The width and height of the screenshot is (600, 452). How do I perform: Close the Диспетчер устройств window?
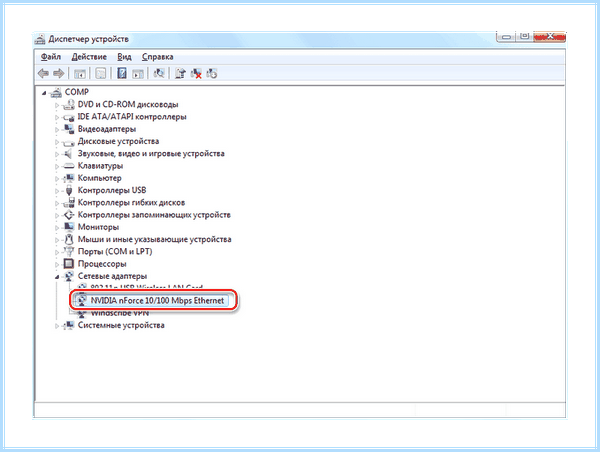click(549, 37)
